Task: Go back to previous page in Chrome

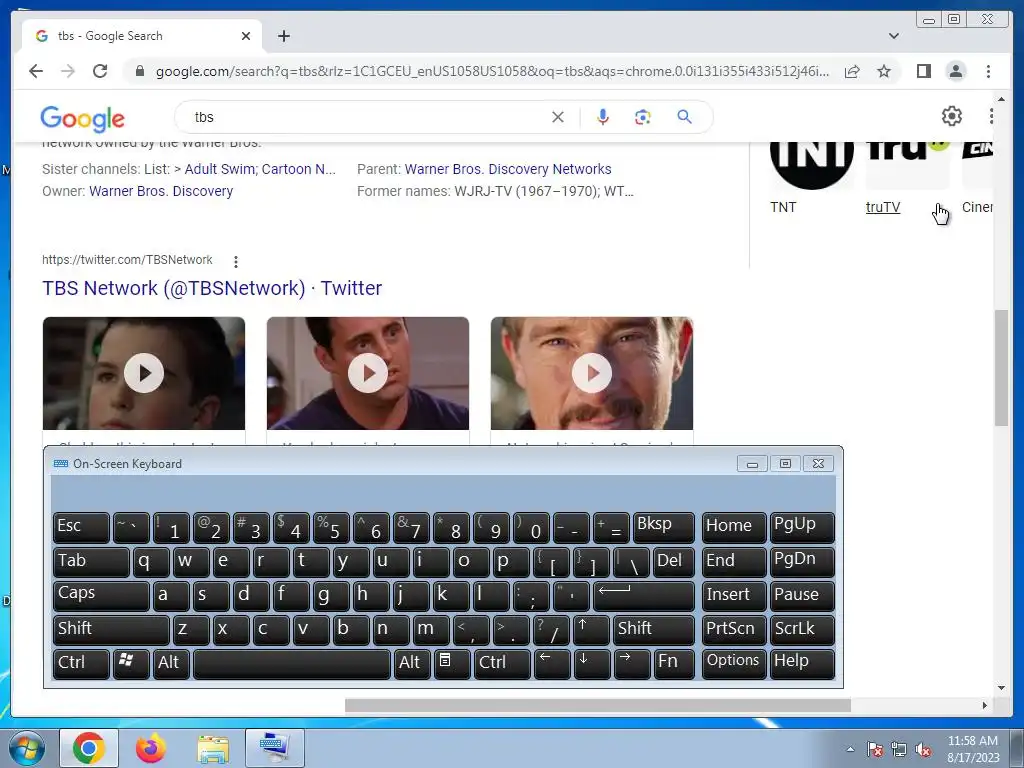Action: pos(36,71)
